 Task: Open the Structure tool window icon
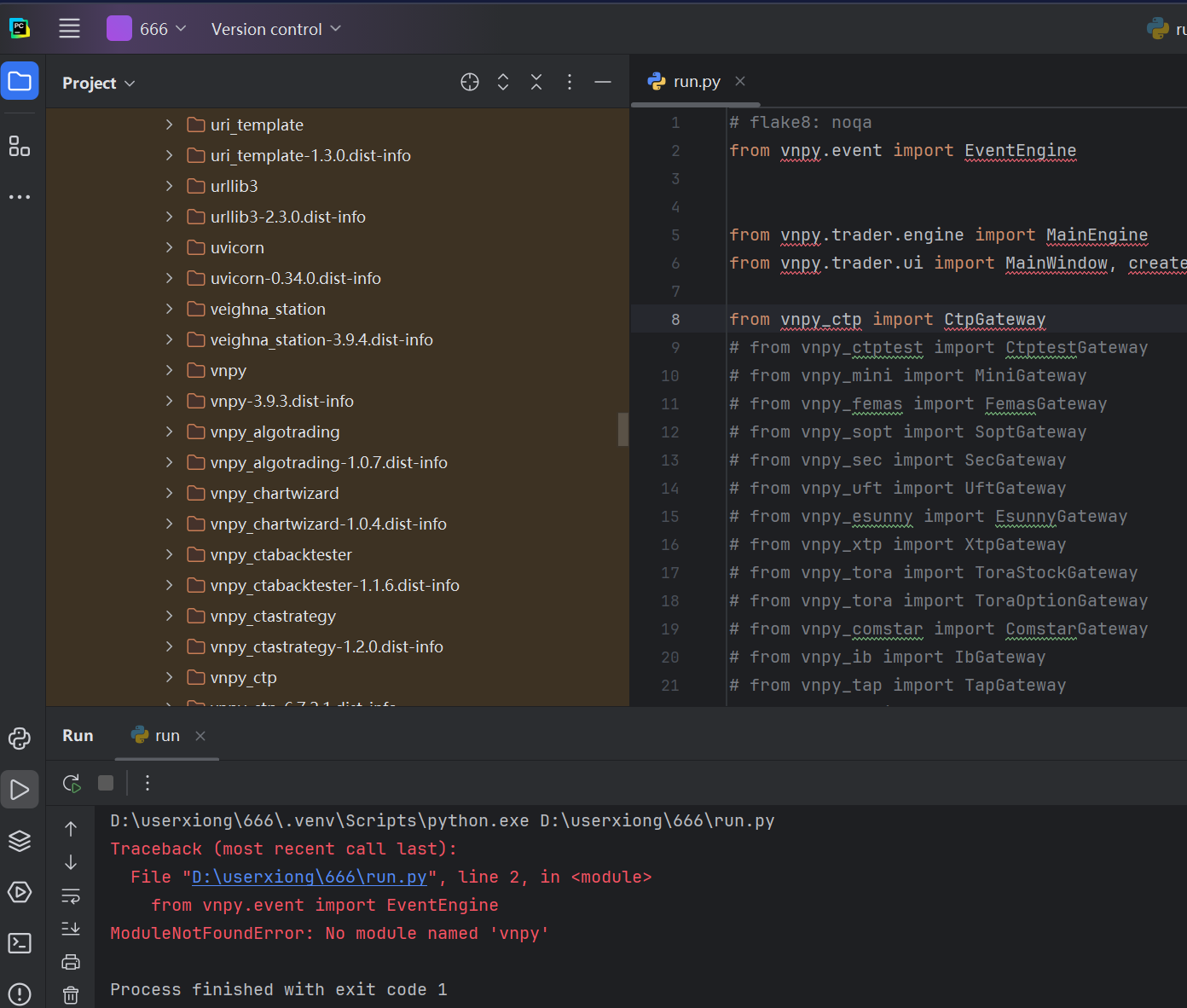[x=20, y=146]
